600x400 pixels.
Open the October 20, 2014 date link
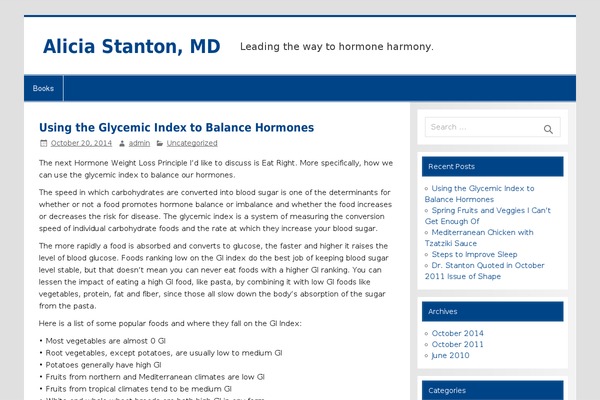point(81,143)
